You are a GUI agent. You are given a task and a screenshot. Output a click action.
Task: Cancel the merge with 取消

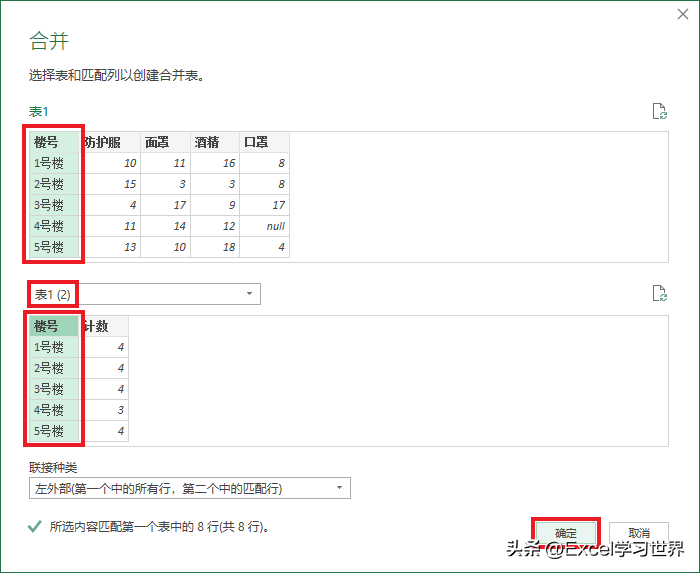pos(639,533)
